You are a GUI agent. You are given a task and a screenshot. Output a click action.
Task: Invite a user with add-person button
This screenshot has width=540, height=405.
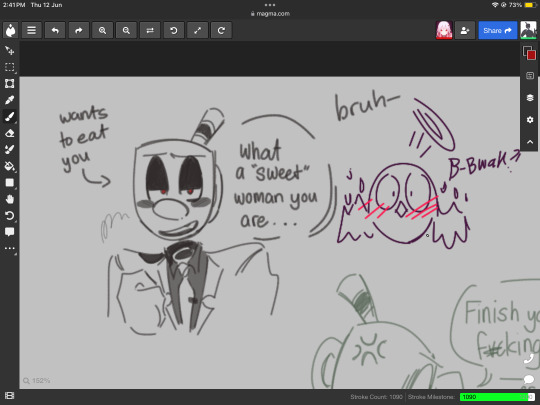pyautogui.click(x=465, y=30)
